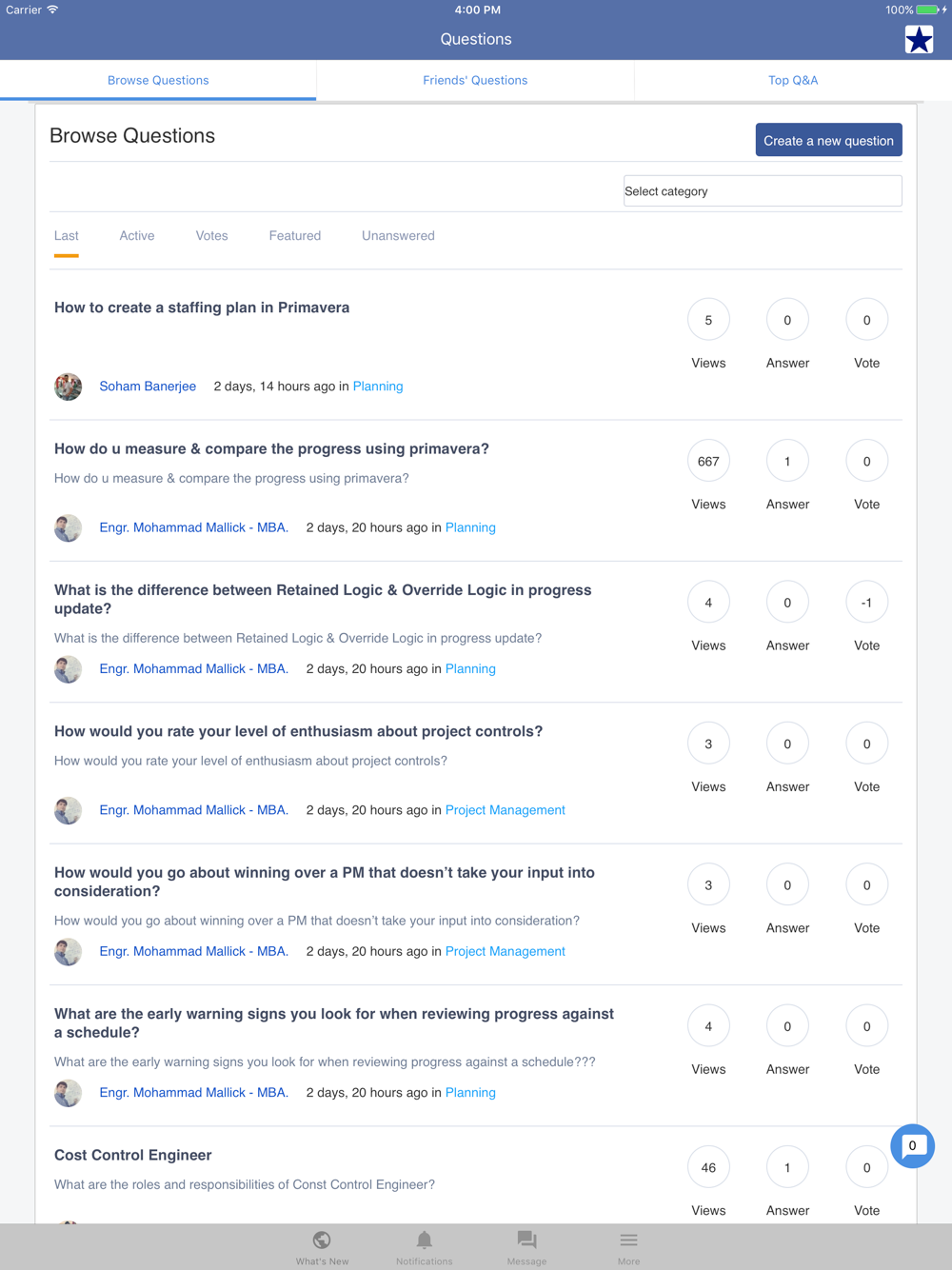Image resolution: width=952 pixels, height=1270 pixels.
Task: Filter questions by Unanswered
Action: tap(398, 236)
